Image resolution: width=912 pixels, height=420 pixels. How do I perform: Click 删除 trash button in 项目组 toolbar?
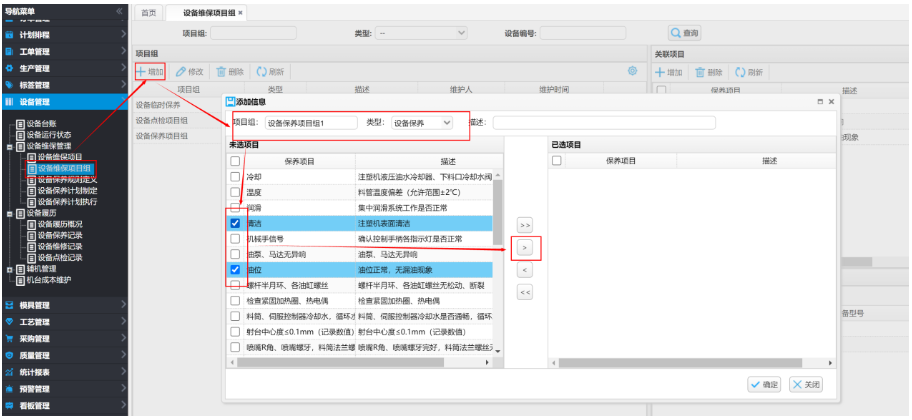(230, 72)
